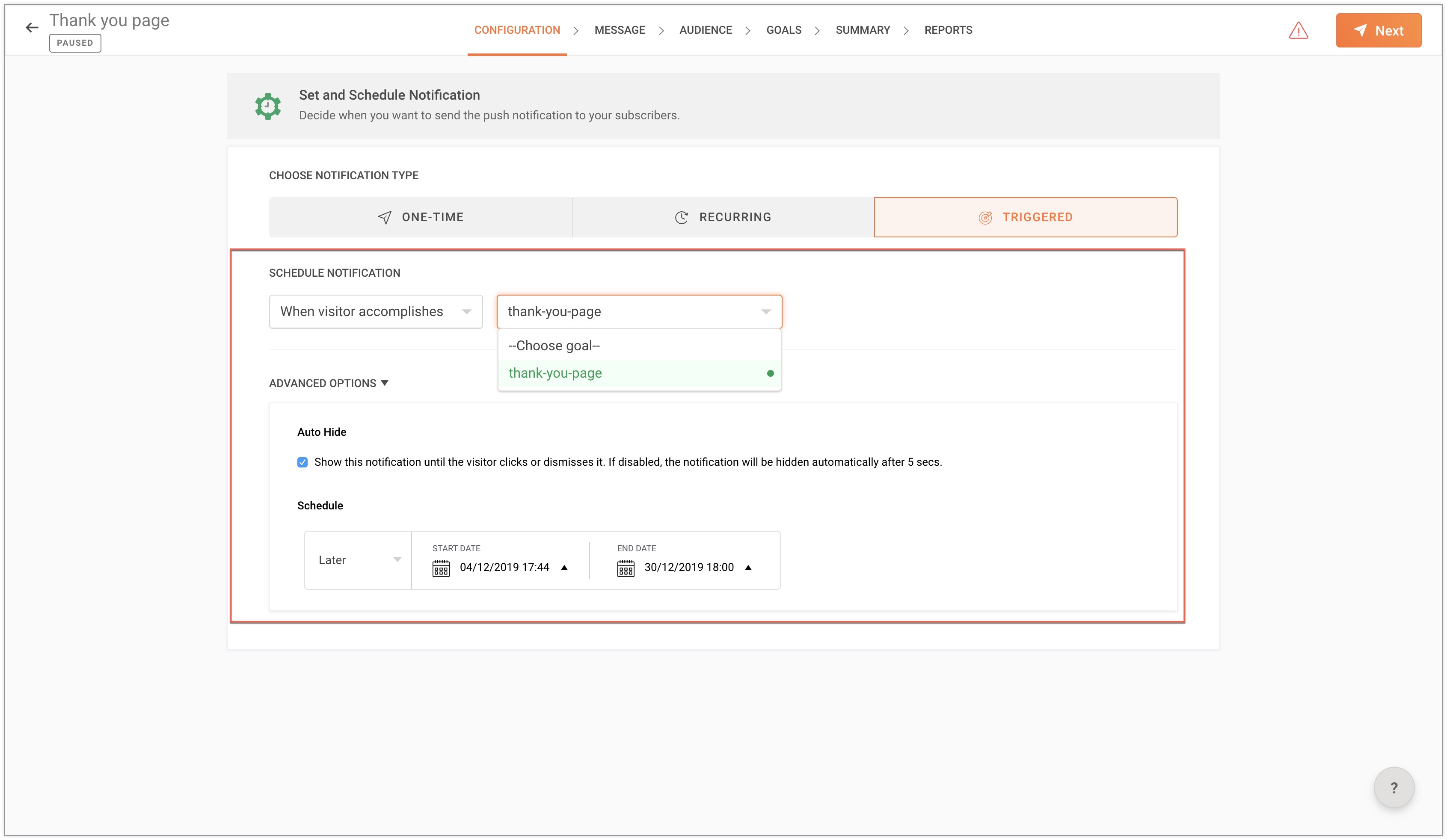Select the Triggered notification type
Viewport: 1447px width, 840px height.
[x=1025, y=217]
